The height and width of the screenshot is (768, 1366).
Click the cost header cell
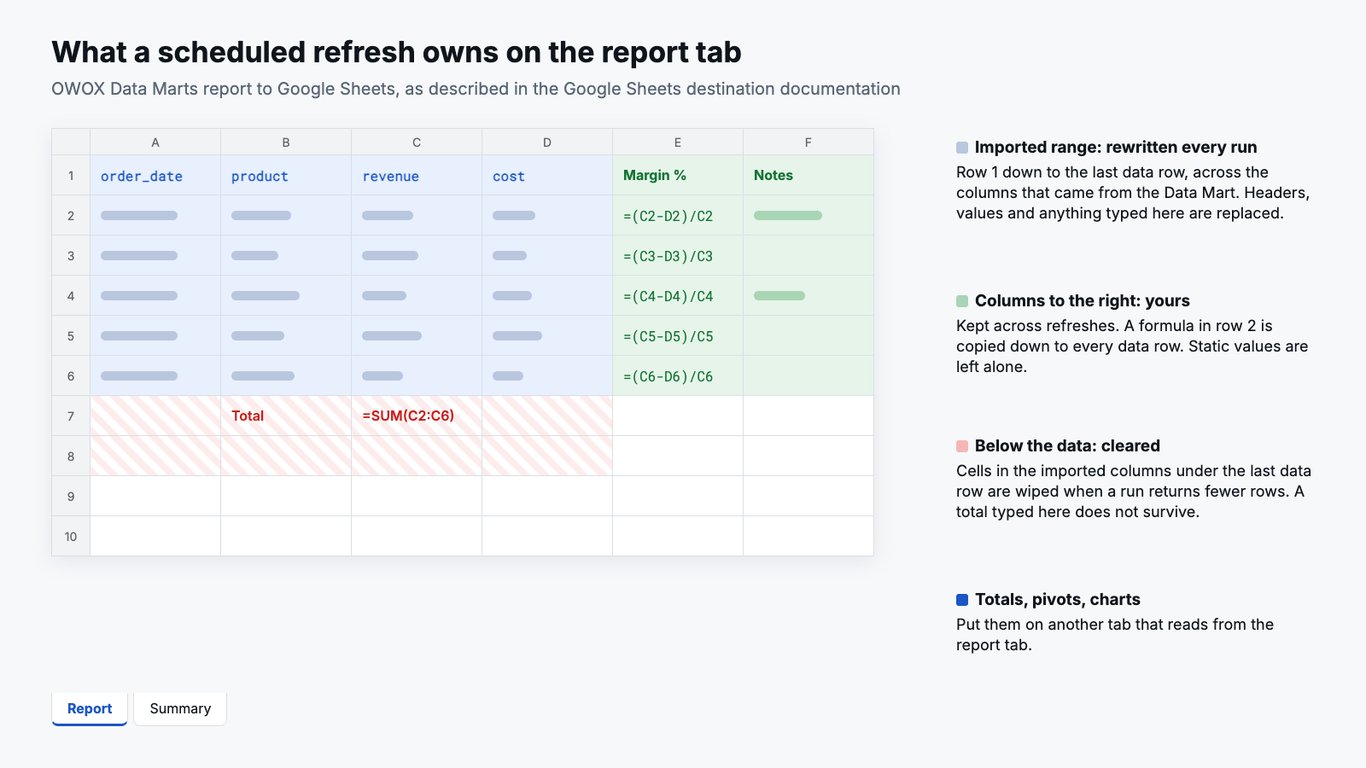click(547, 175)
